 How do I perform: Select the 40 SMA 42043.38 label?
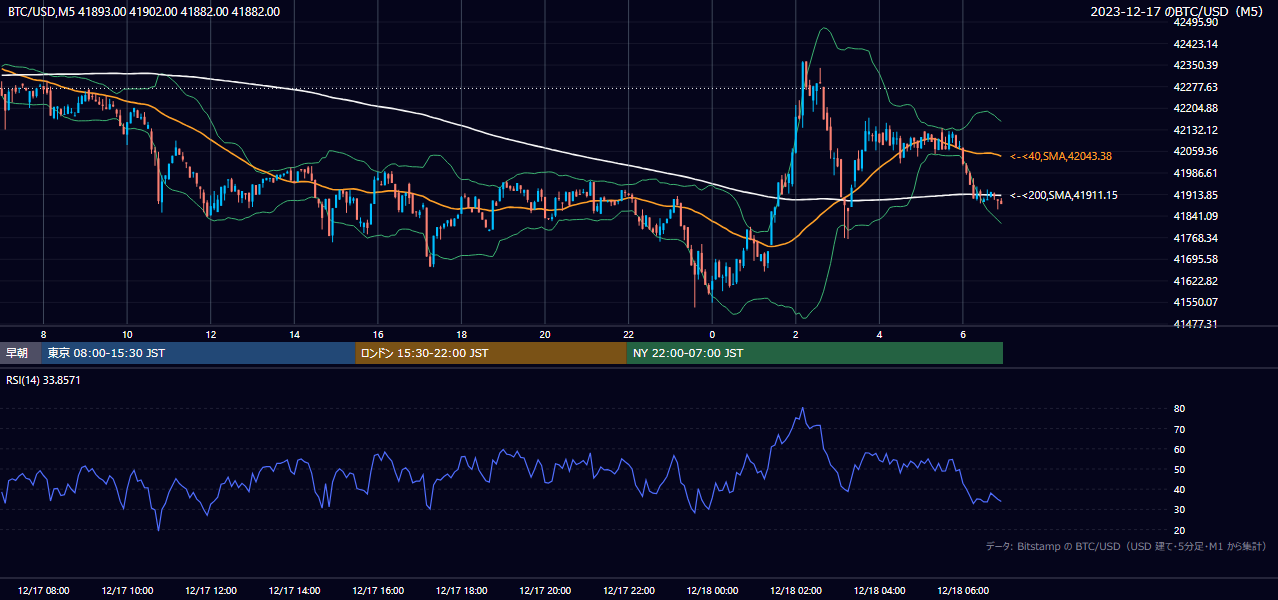[x=1061, y=156]
